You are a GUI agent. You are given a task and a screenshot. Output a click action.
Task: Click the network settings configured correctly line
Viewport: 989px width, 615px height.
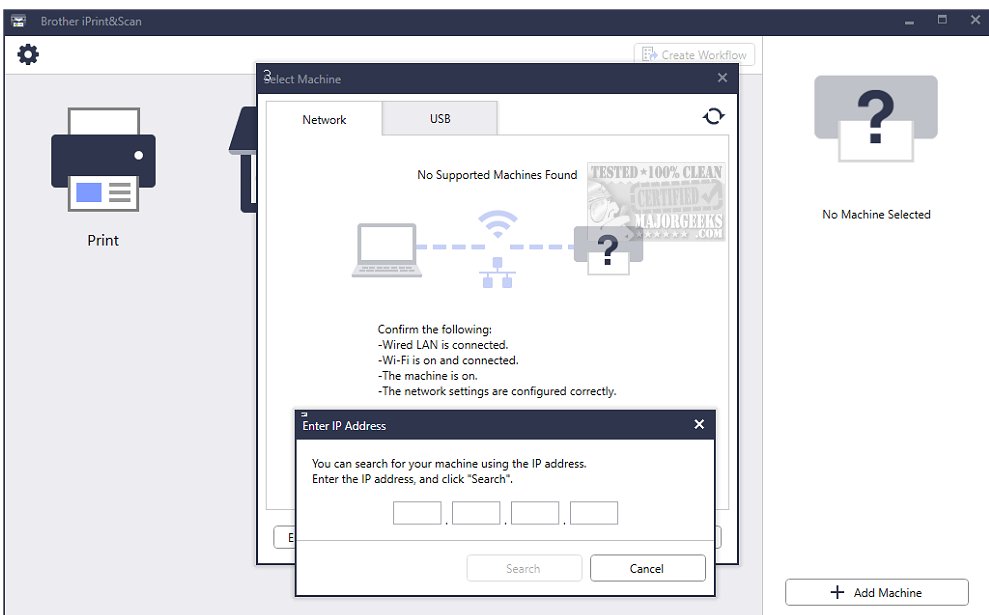pyautogui.click(x=497, y=391)
